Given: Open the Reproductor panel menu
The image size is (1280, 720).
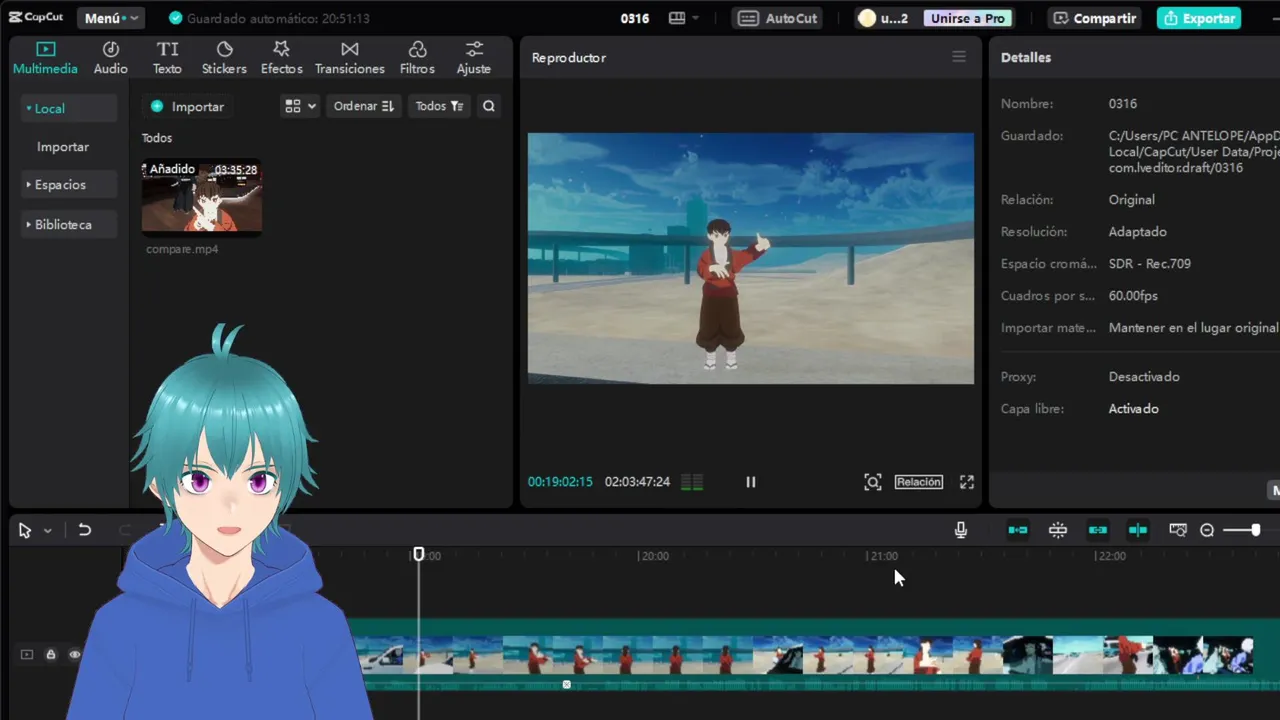Looking at the screenshot, I should [x=959, y=57].
